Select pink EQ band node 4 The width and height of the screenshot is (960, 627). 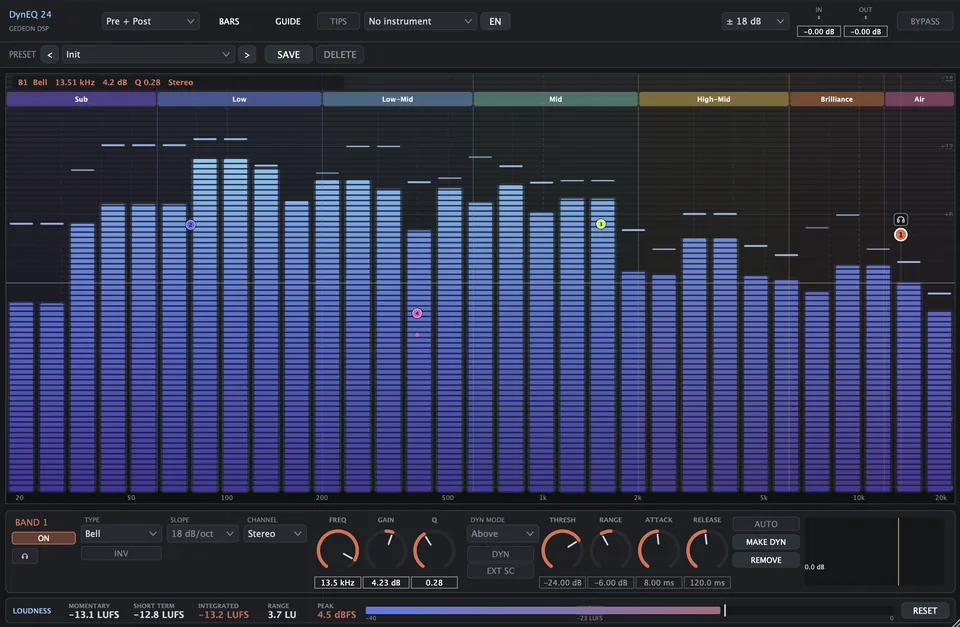[417, 313]
